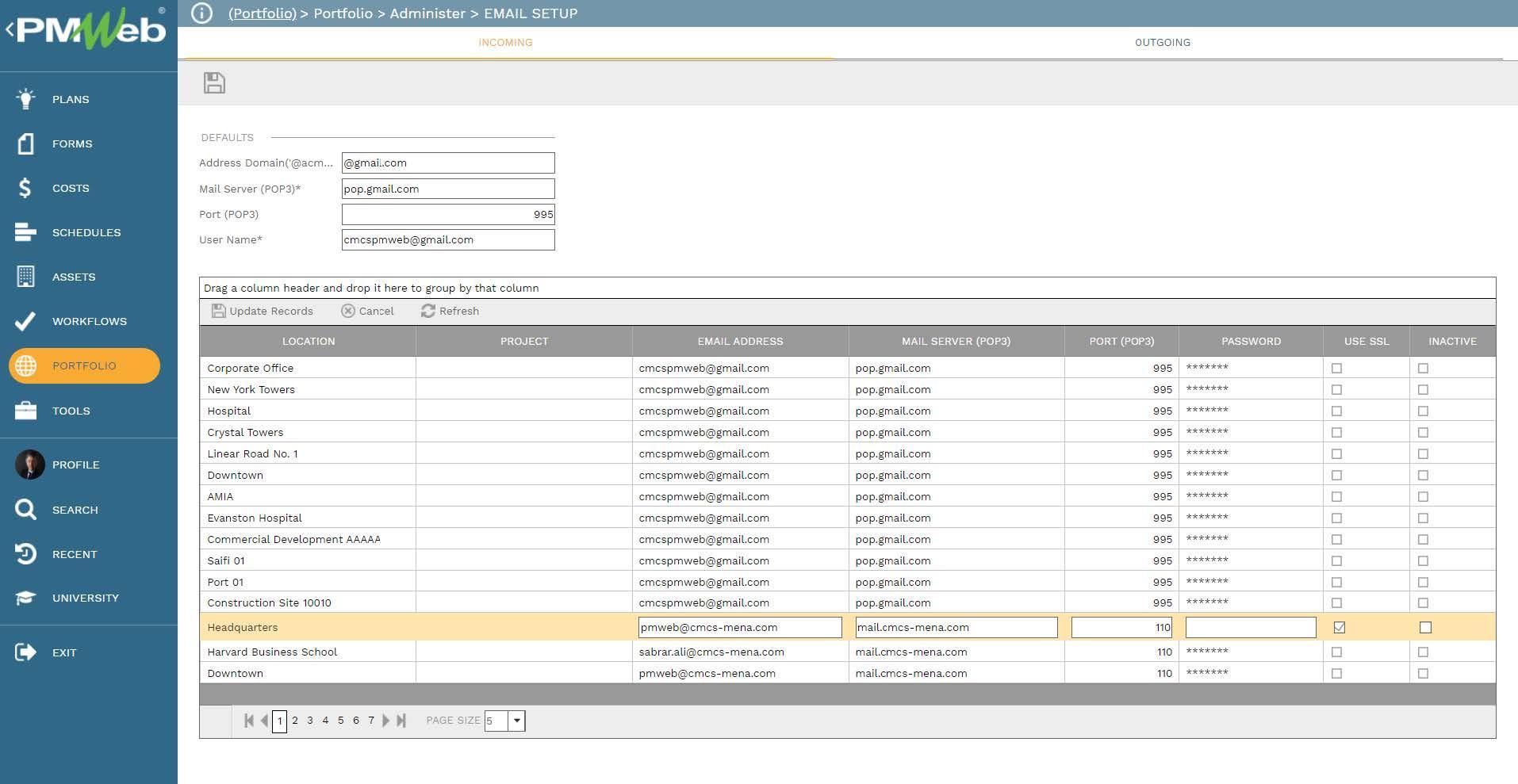This screenshot has height=784, width=1518.
Task: Go to page 7 of grid
Action: point(371,721)
